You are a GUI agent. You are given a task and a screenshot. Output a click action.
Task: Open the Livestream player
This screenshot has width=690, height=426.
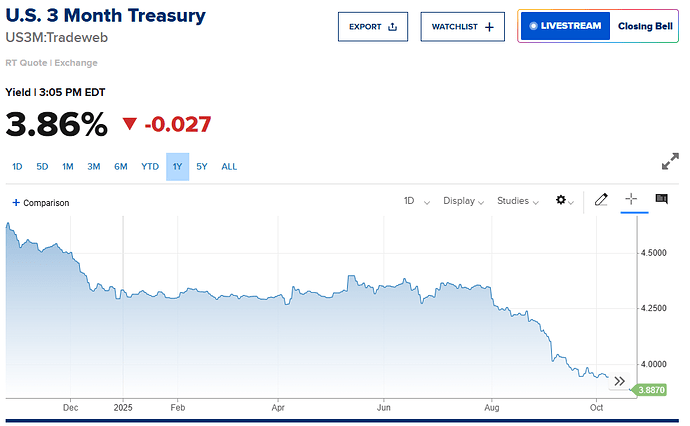[565, 26]
